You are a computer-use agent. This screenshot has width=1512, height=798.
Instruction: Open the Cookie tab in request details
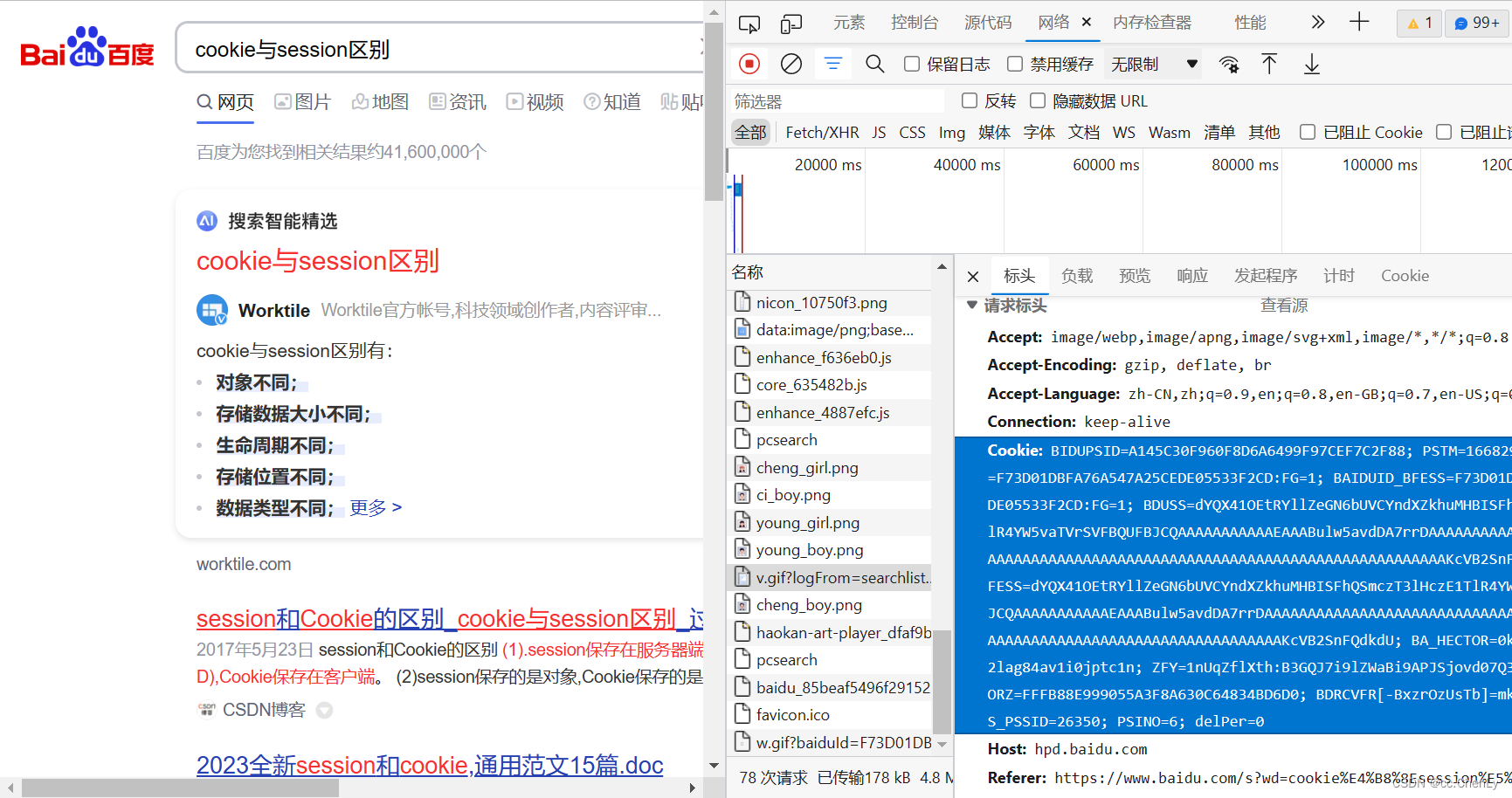tap(1405, 276)
